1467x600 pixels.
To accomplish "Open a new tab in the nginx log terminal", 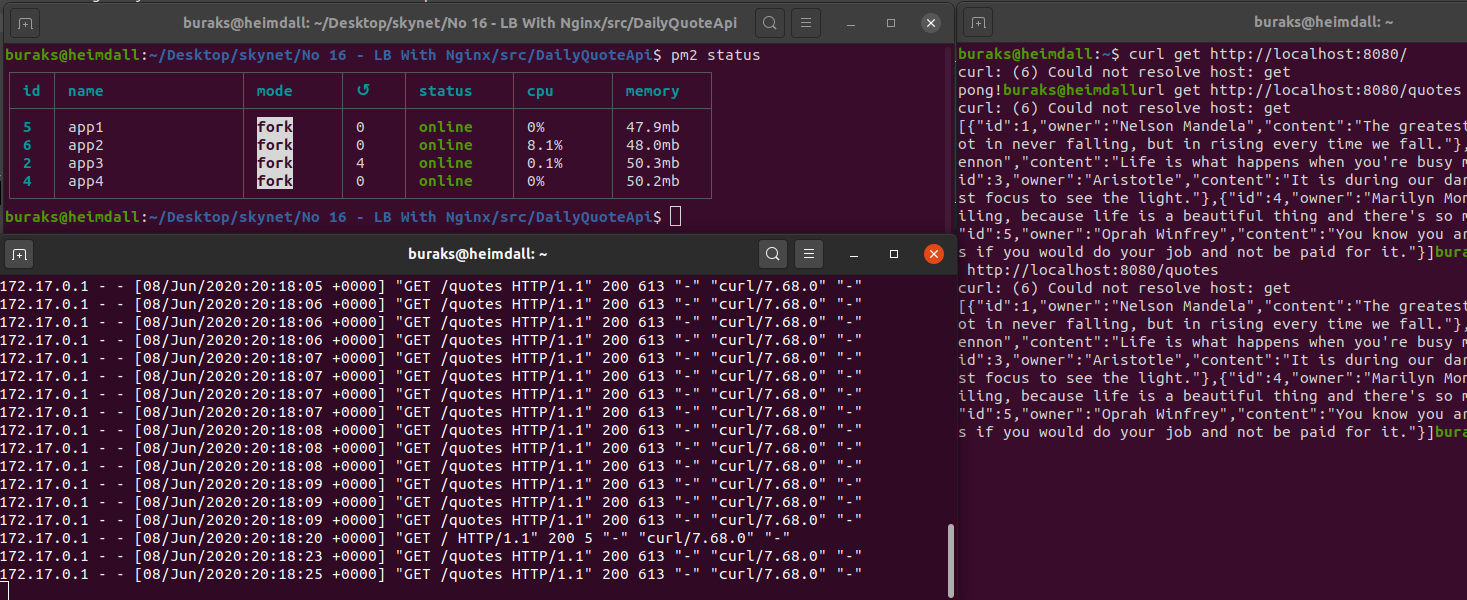I will pos(19,254).
